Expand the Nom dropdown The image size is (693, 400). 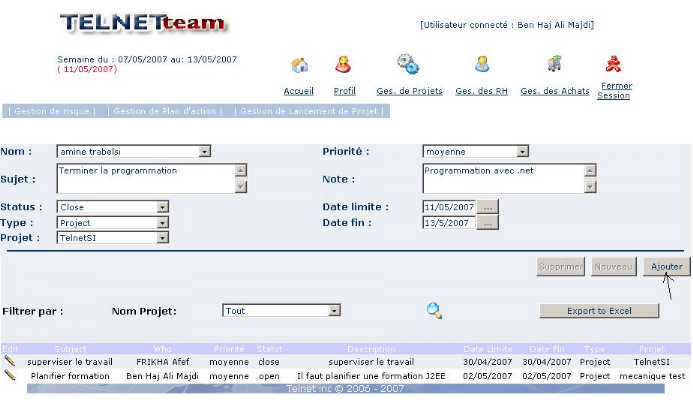pos(204,152)
